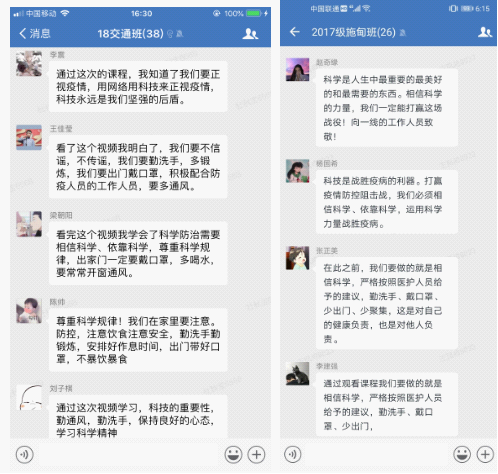The width and height of the screenshot is (498, 474).
Task: Tap message starting with 科技是战胜疫病的利器
Action: (387, 202)
